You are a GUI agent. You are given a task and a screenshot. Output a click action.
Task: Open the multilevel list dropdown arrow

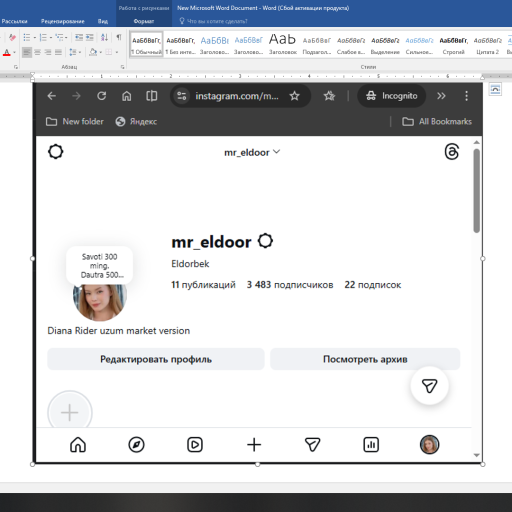click(66, 38)
